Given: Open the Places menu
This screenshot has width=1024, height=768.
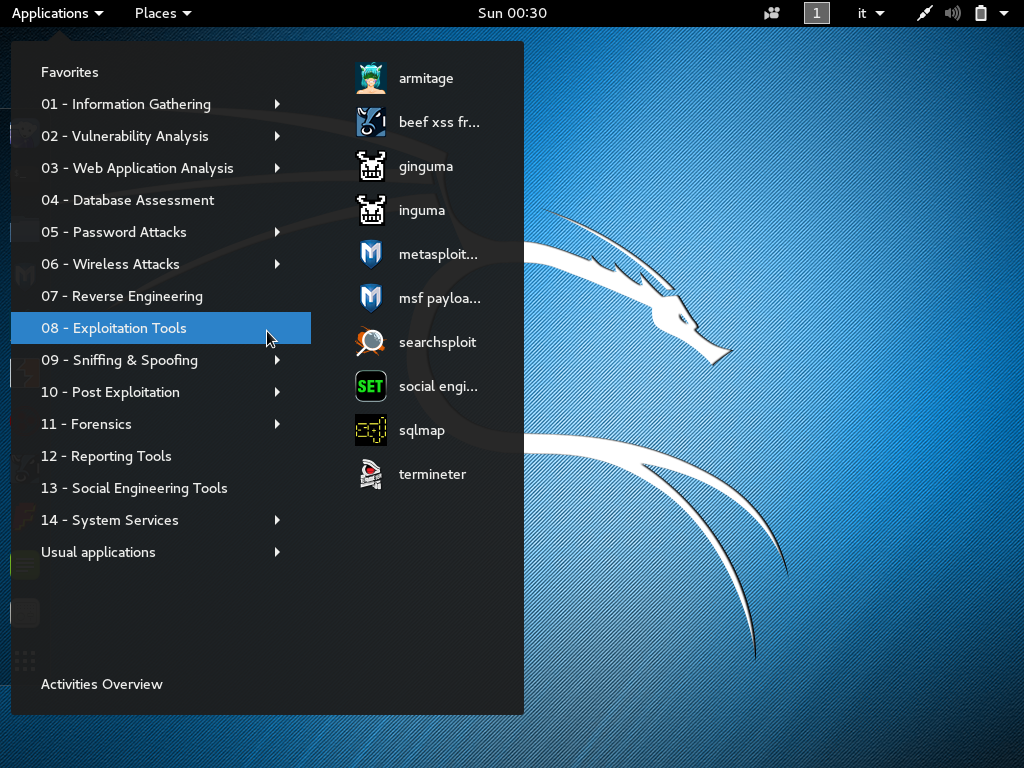Looking at the screenshot, I should 163,13.
